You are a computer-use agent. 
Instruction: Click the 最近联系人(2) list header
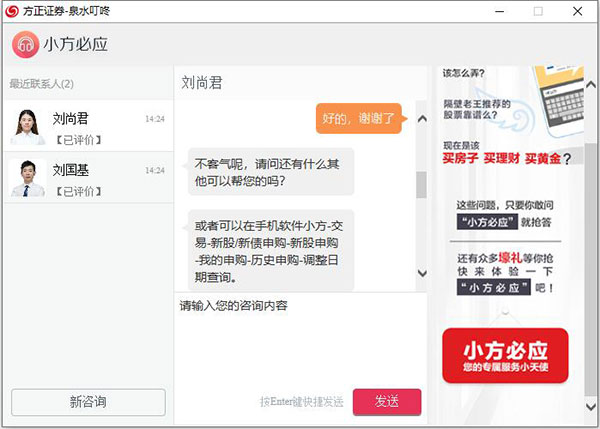click(42, 83)
